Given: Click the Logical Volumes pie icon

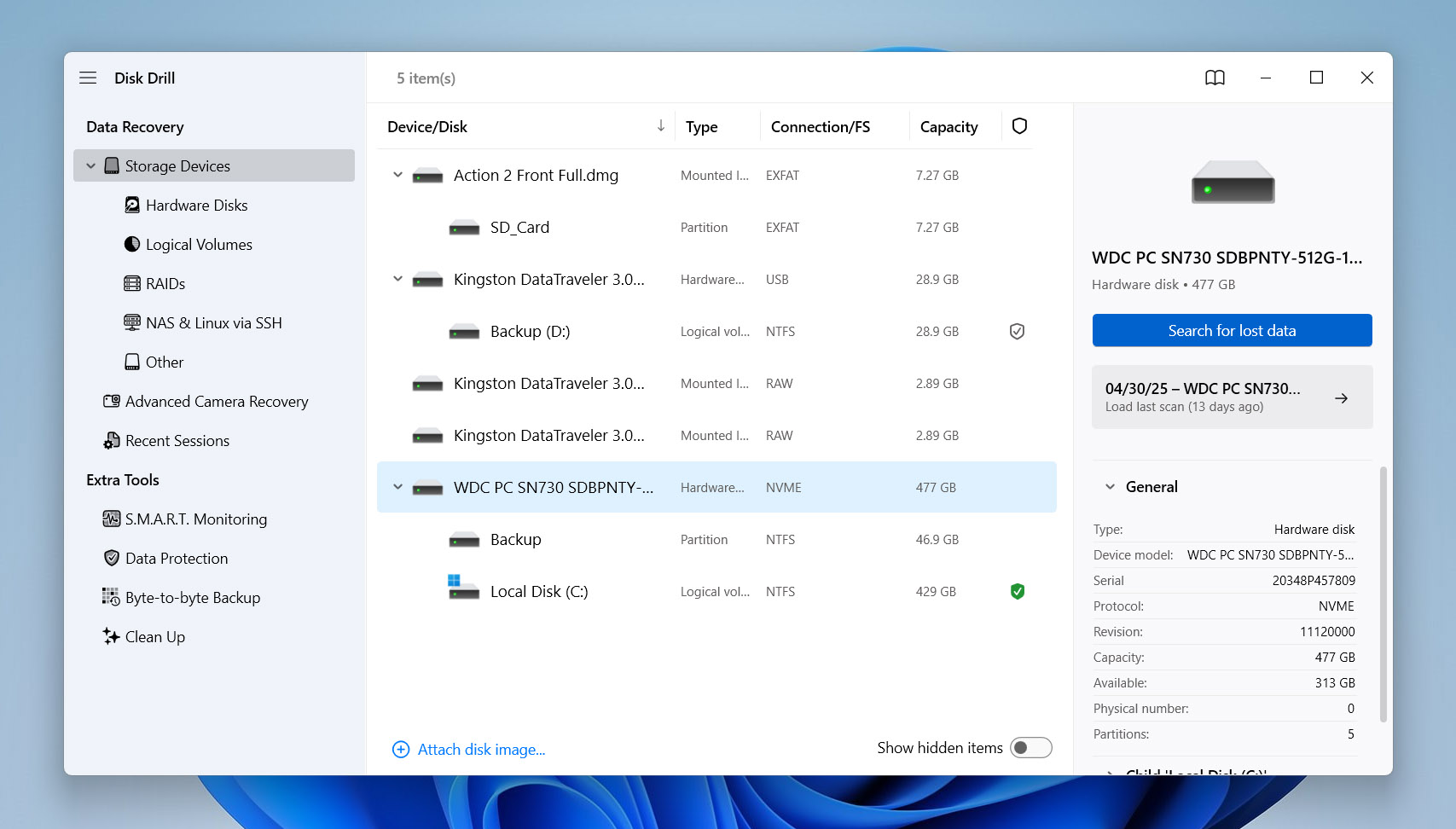Looking at the screenshot, I should click(x=132, y=244).
